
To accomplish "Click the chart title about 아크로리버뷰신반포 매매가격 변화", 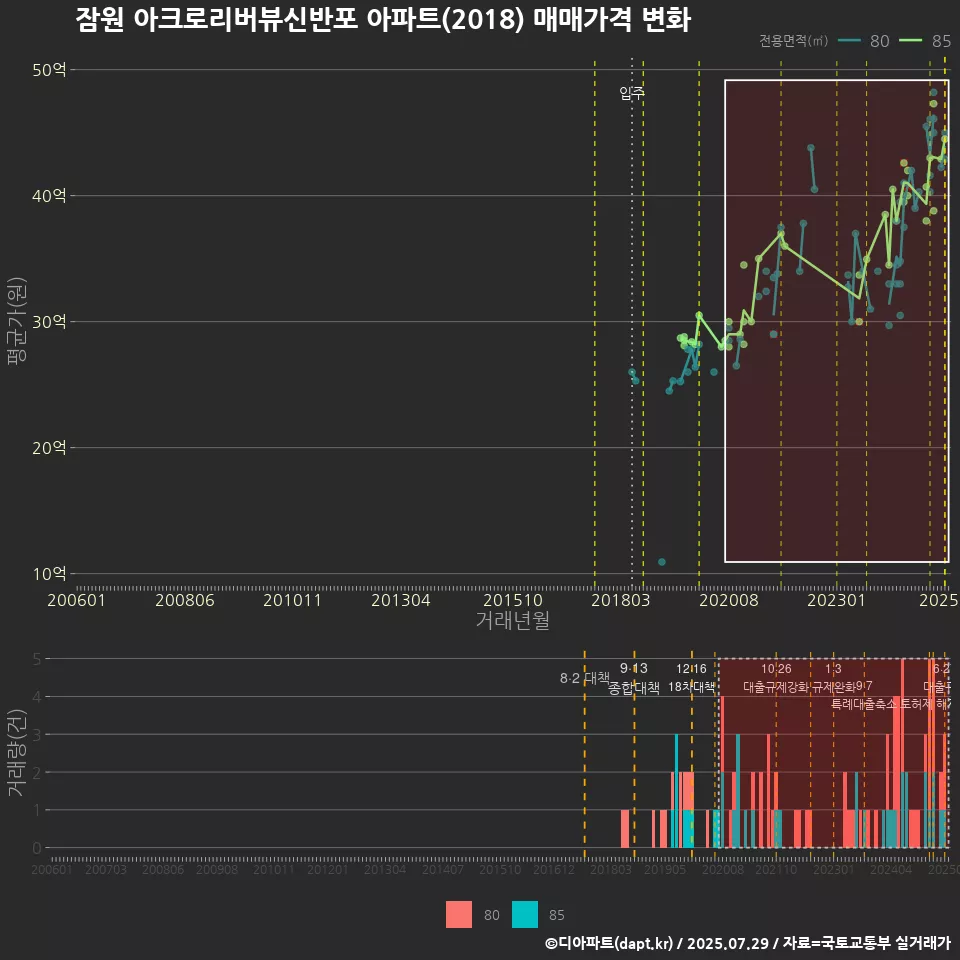I will pyautogui.click(x=383, y=20).
